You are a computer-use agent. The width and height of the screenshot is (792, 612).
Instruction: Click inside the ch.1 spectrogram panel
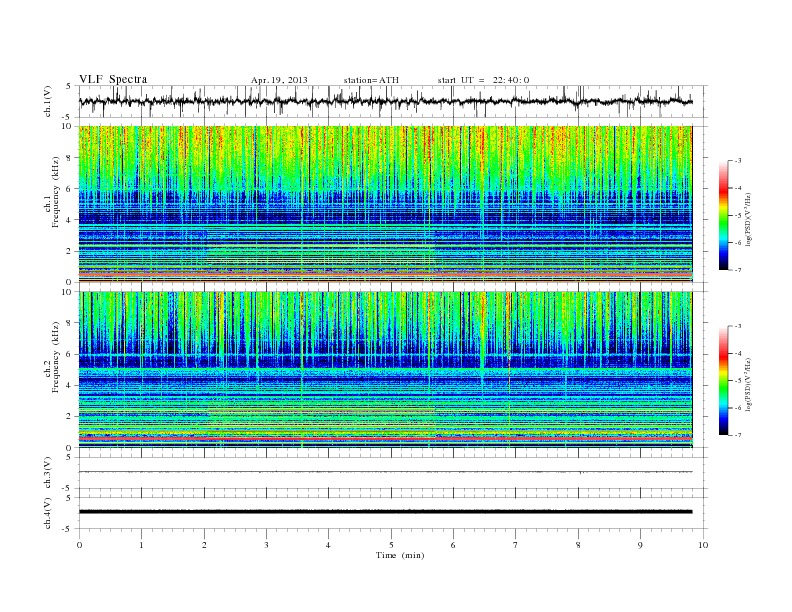point(385,204)
